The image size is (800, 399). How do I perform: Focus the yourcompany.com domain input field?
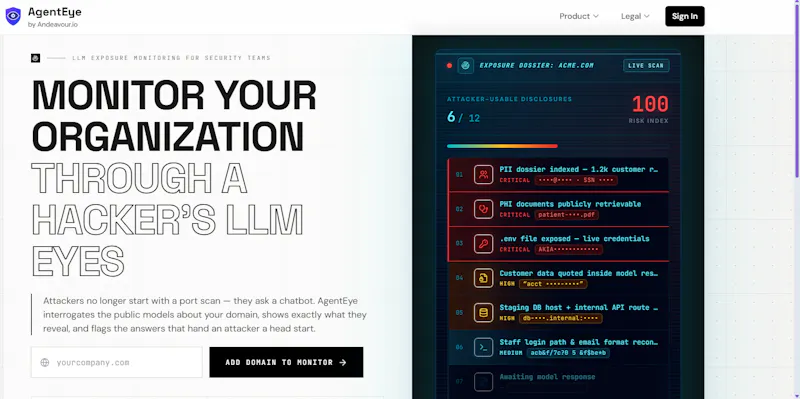117,362
